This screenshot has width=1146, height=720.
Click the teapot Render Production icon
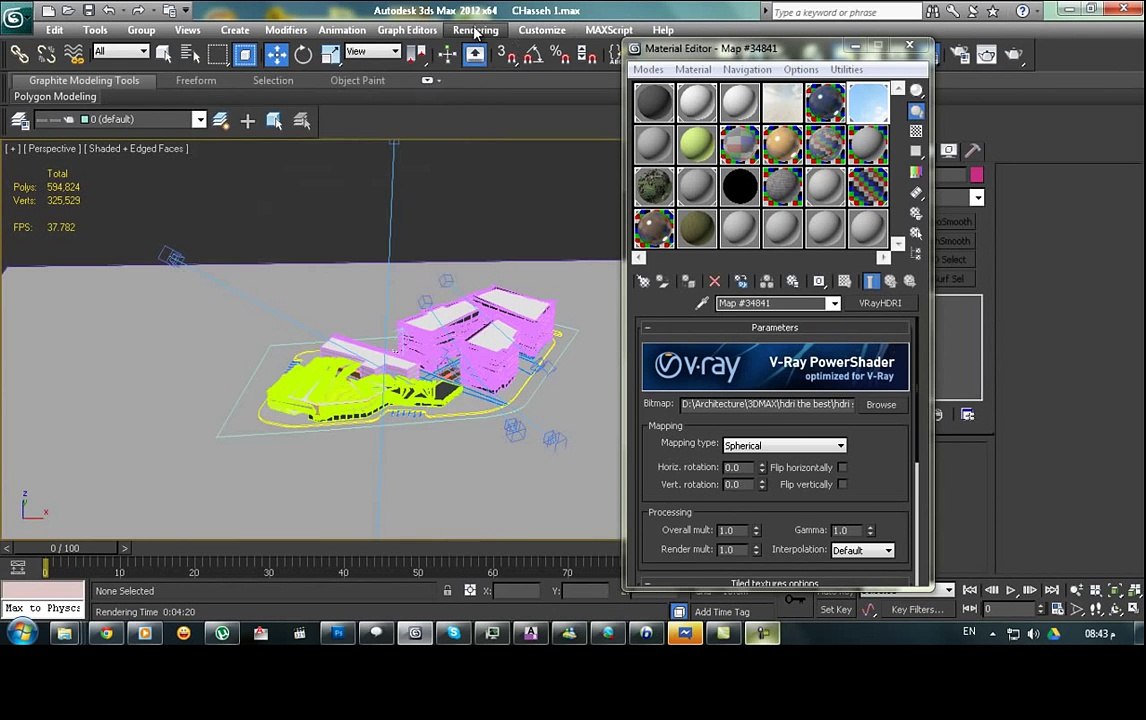pos(1014,54)
